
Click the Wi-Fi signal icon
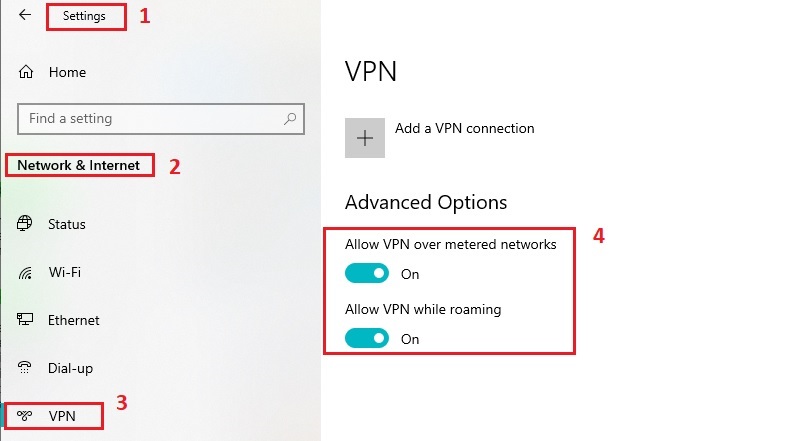coord(26,272)
